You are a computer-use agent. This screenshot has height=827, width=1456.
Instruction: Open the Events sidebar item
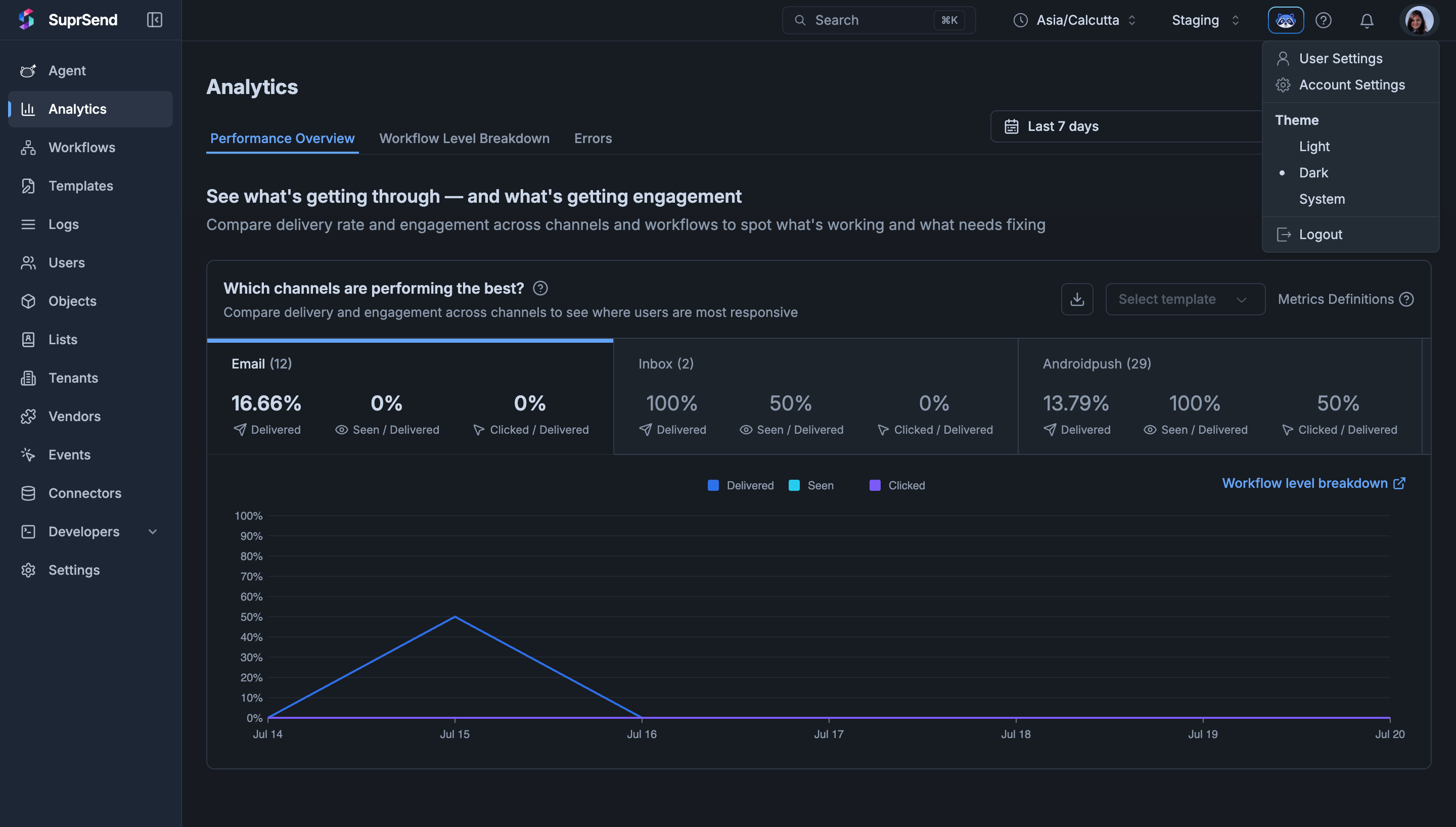90,455
